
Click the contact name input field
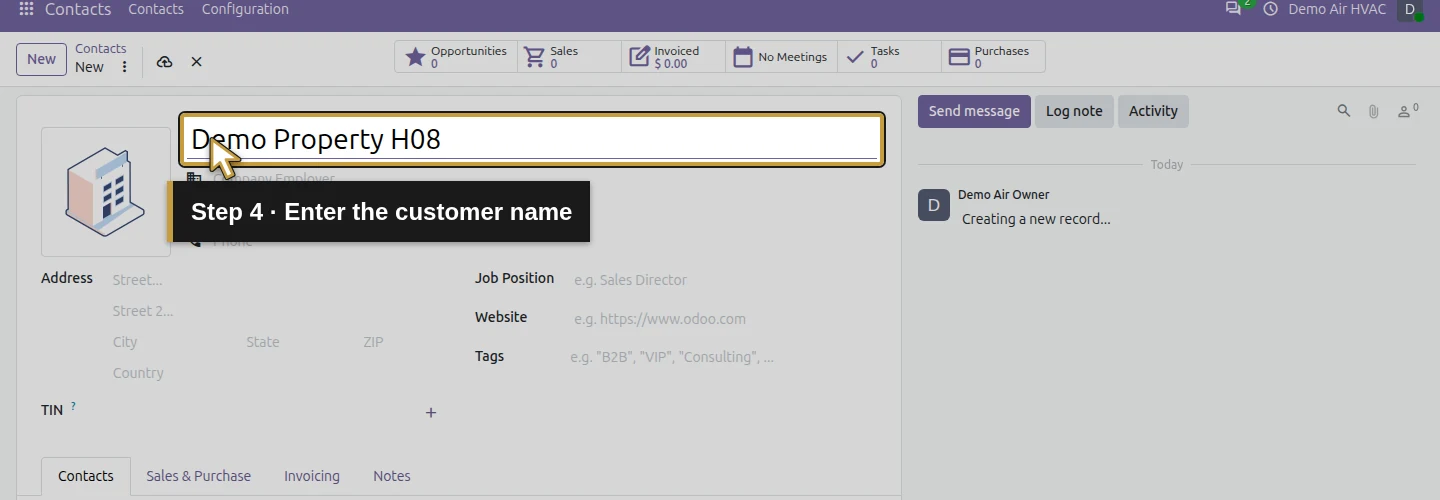(x=532, y=139)
